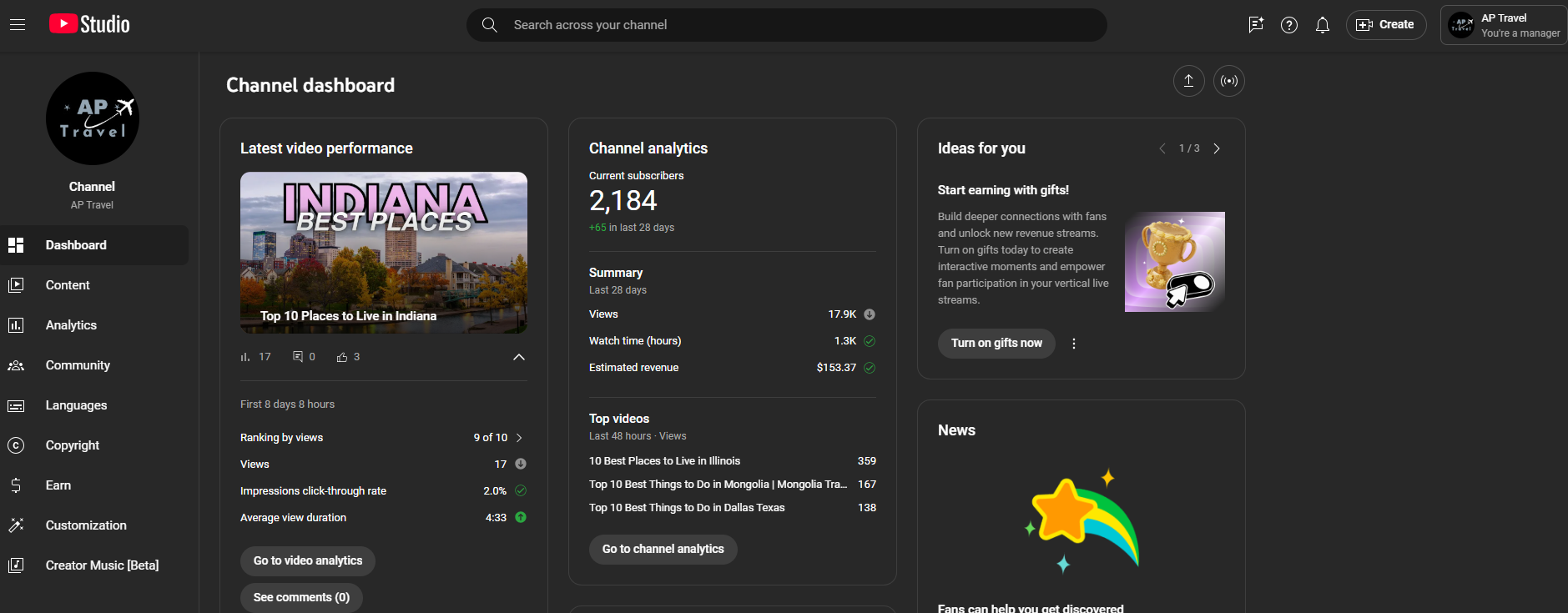The height and width of the screenshot is (613, 1568).
Task: Click the YouTube Studio logo
Action: tap(89, 24)
